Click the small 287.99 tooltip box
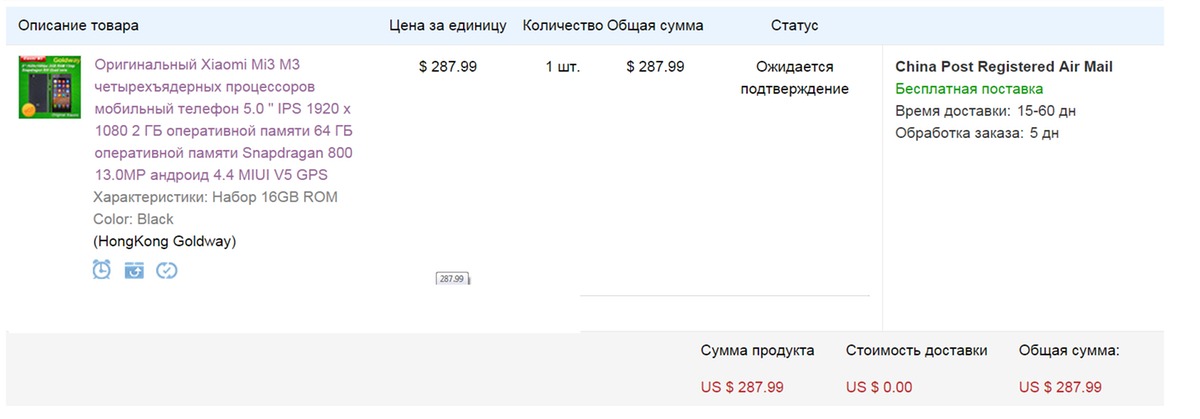 click(452, 279)
